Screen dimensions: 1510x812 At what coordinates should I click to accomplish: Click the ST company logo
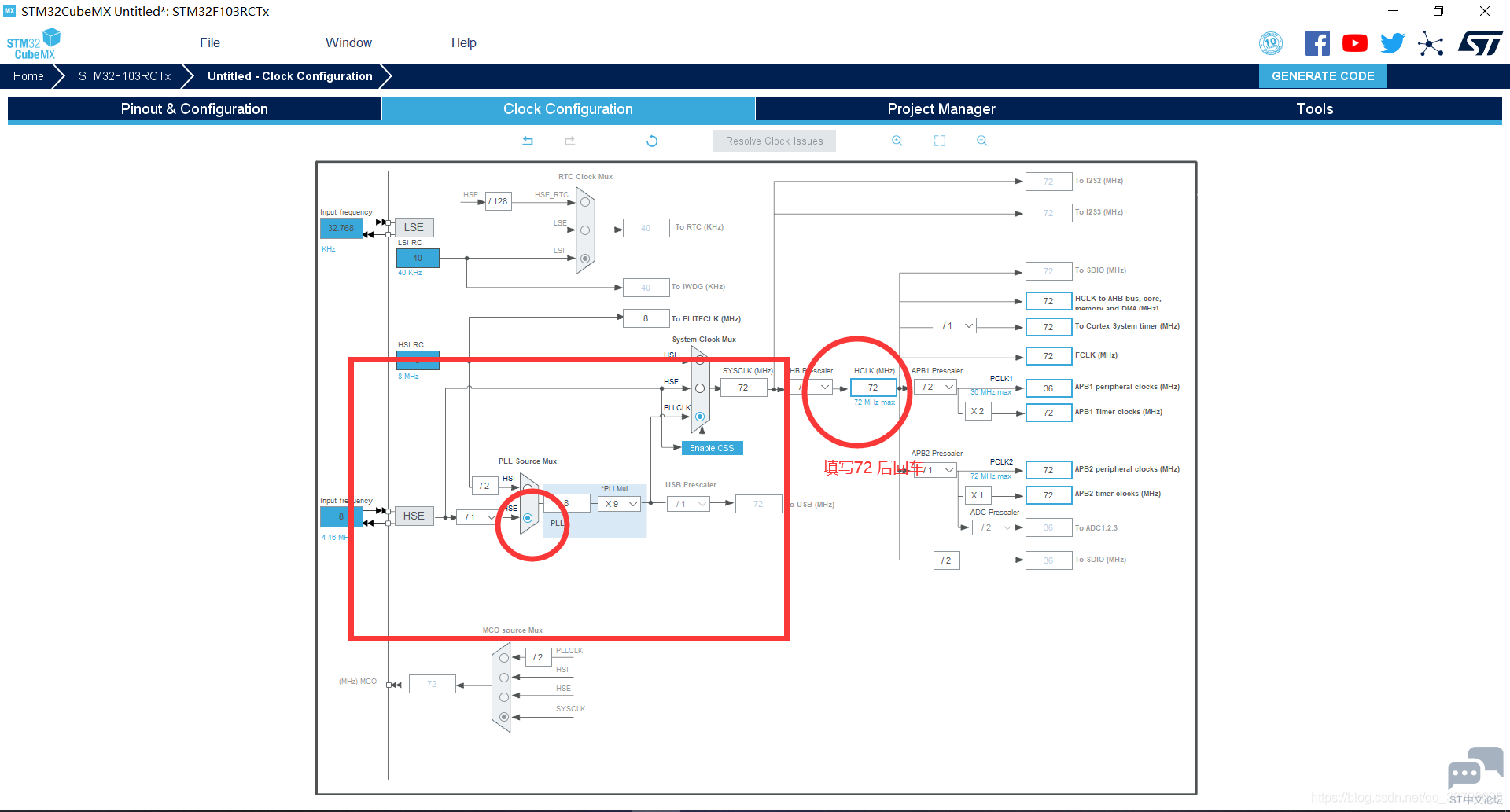(x=1480, y=43)
